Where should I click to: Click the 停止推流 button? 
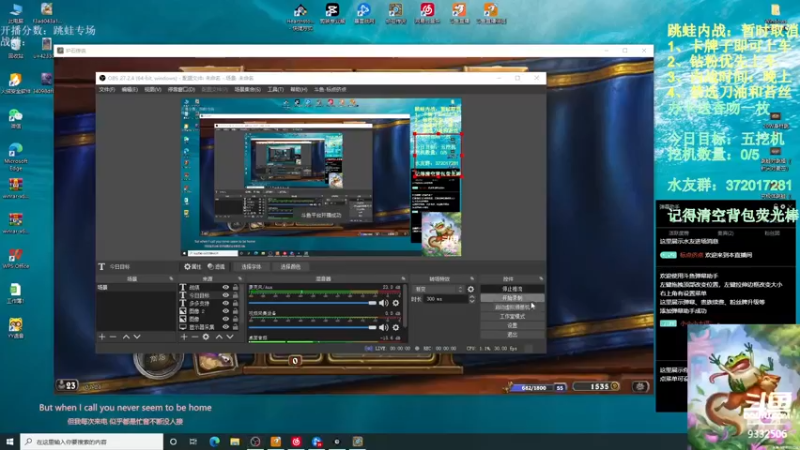(512, 289)
